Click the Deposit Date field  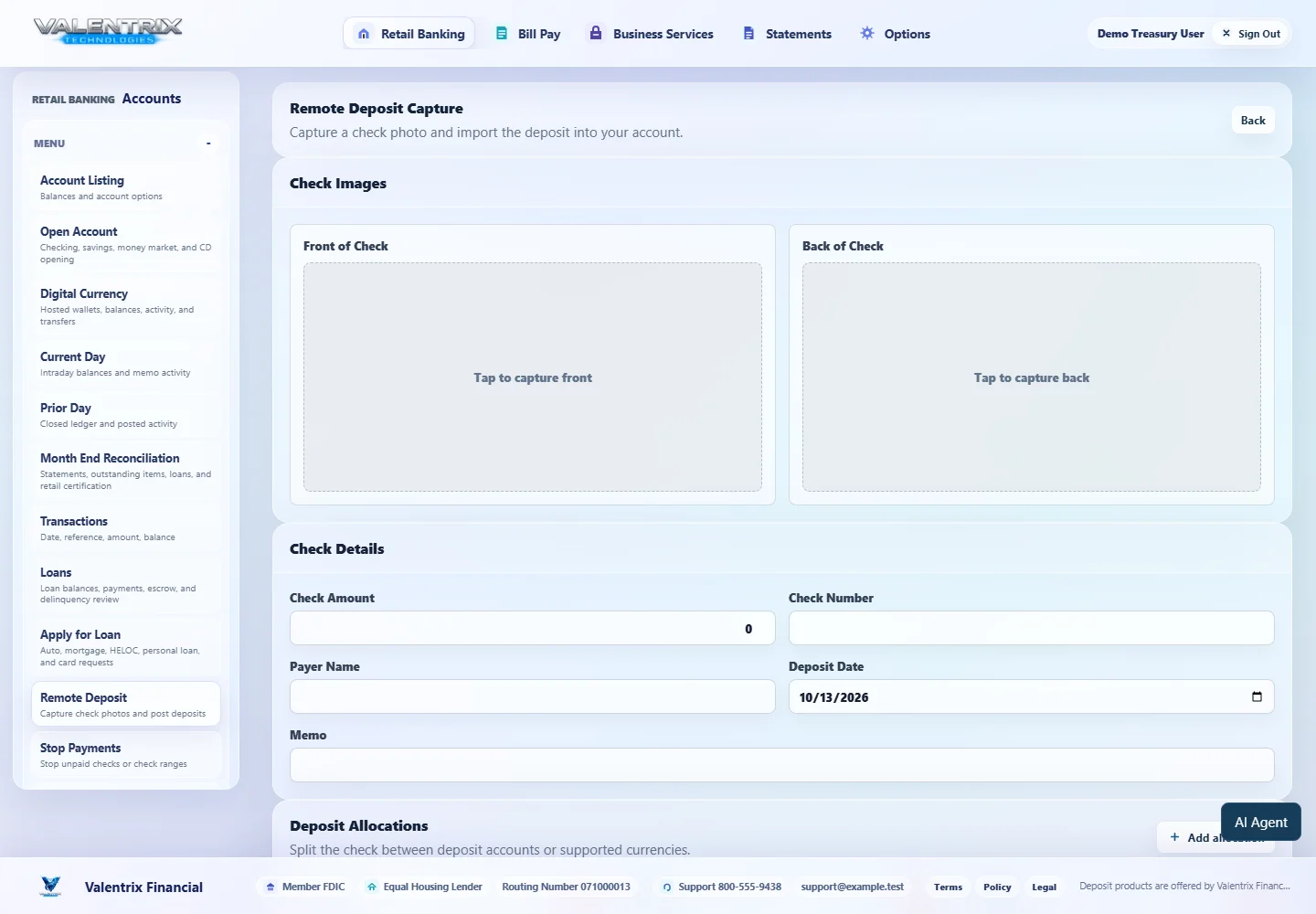[1032, 696]
